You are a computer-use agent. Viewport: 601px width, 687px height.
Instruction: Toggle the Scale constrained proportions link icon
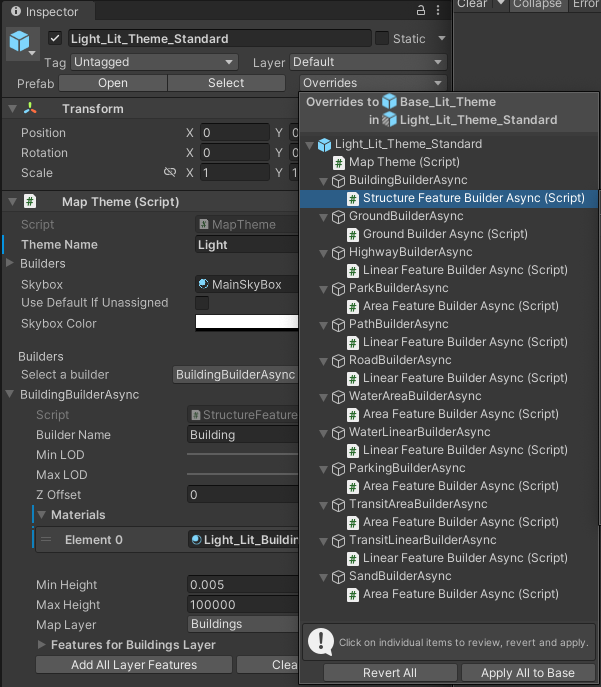pos(170,172)
